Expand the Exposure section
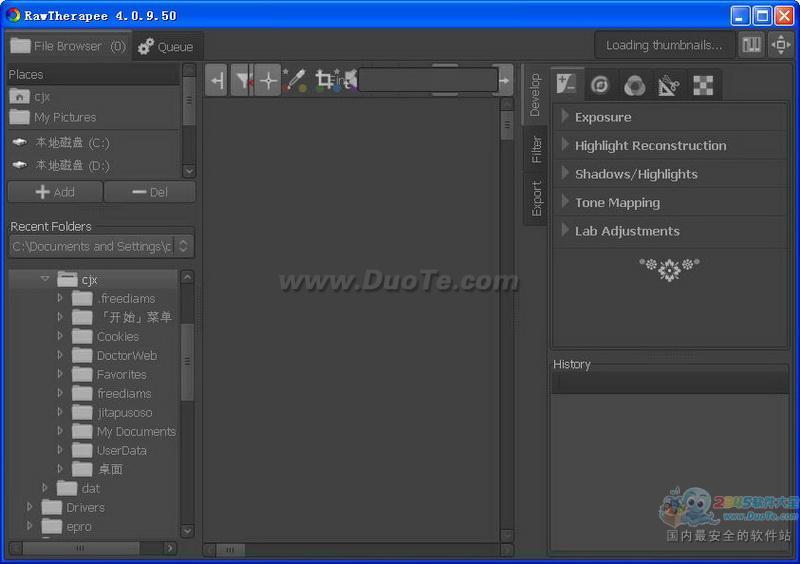This screenshot has height=564, width=800. (602, 117)
